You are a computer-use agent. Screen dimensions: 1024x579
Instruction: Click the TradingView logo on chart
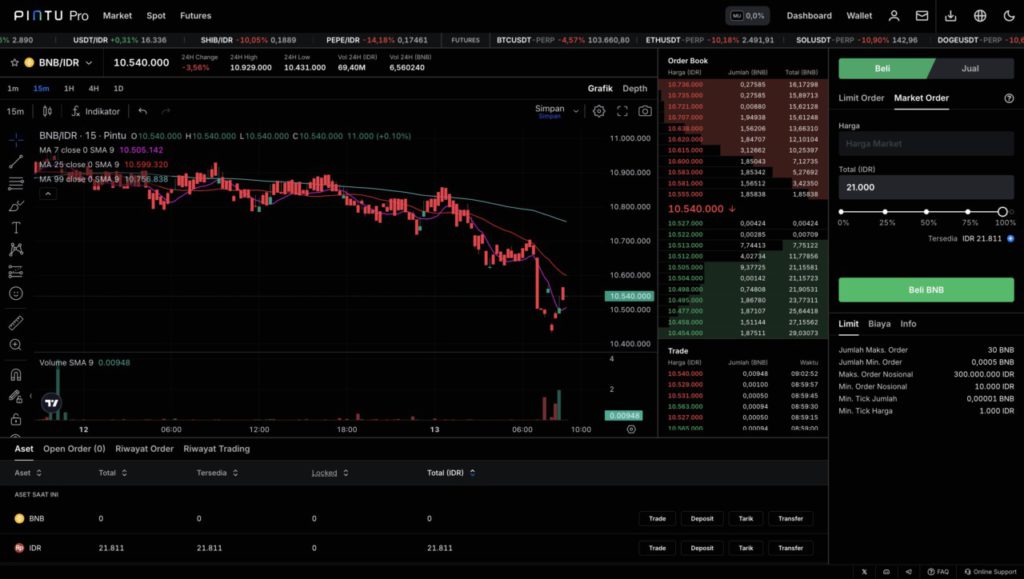click(x=52, y=403)
